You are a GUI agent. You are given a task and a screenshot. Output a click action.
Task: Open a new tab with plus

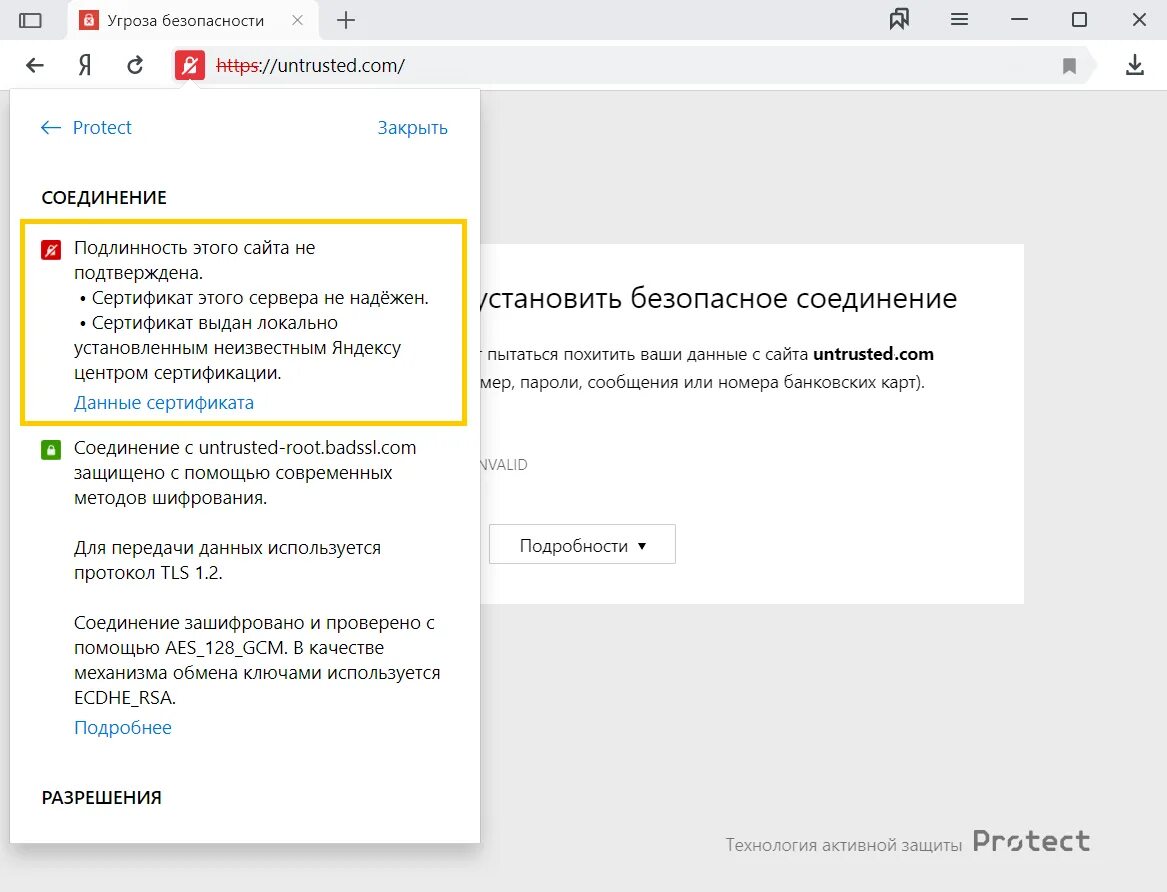(346, 20)
